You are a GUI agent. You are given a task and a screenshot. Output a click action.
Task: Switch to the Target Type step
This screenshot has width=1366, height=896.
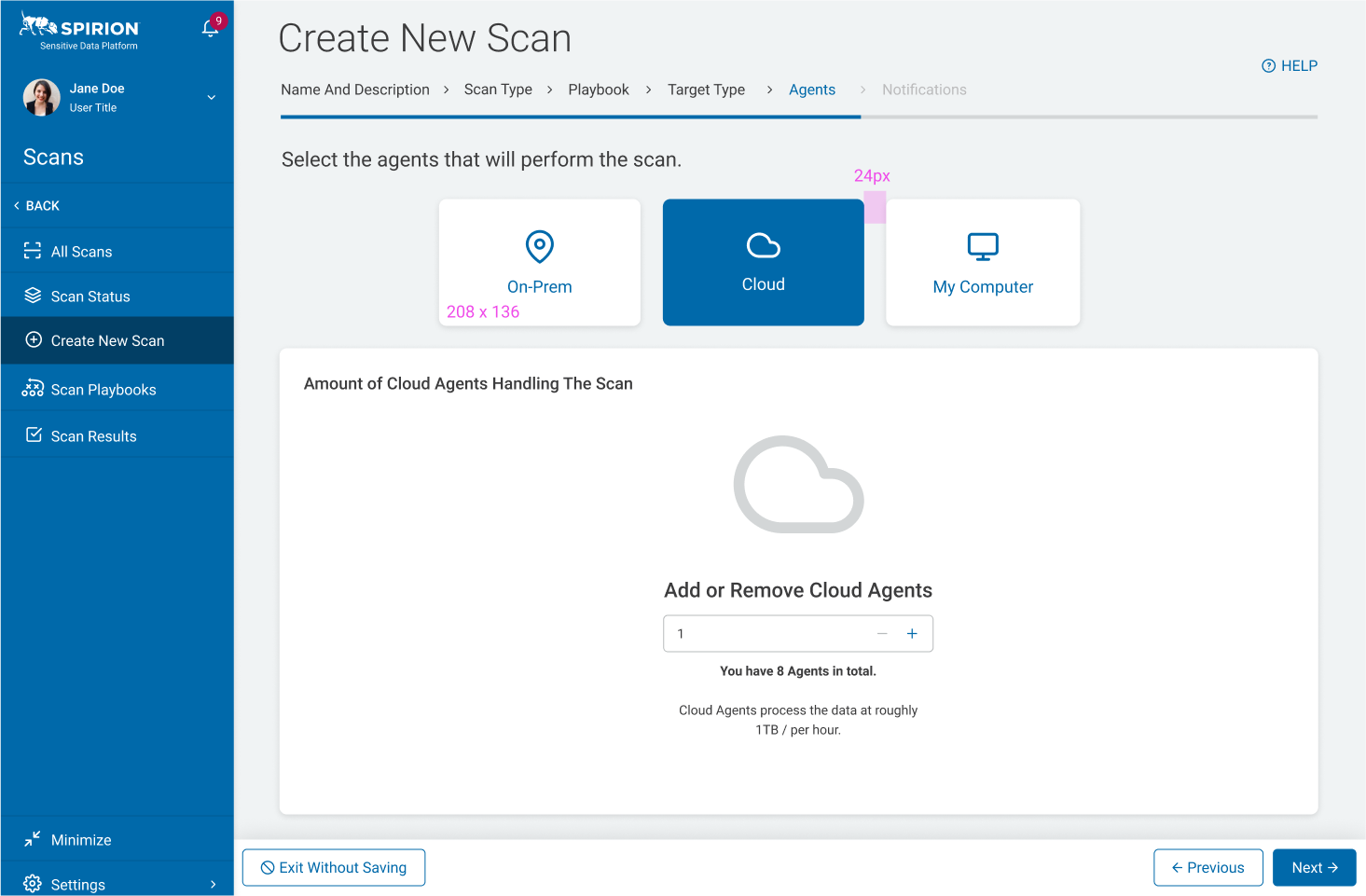coord(706,90)
